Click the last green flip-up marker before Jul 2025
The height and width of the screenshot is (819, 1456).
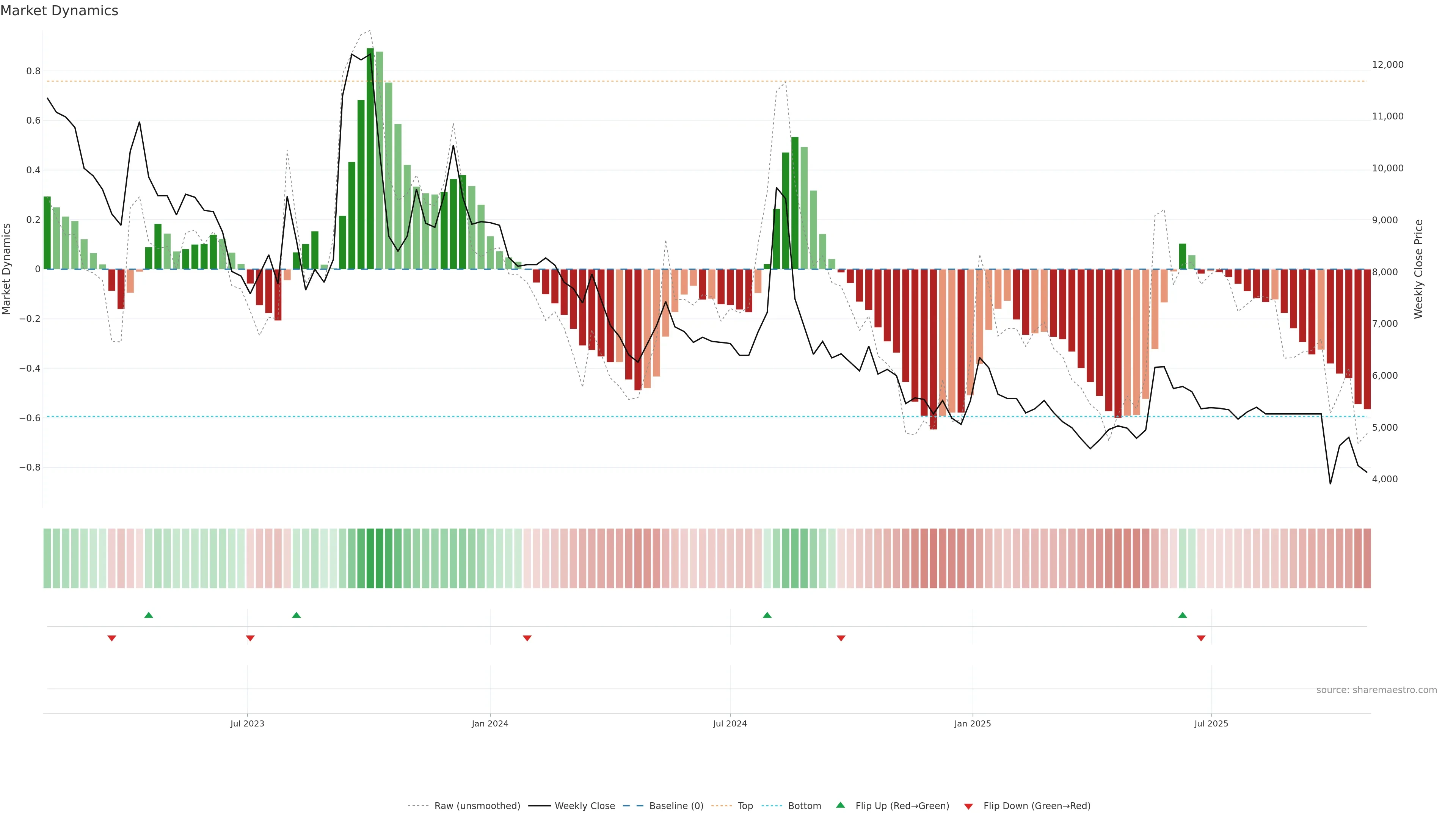point(1183,615)
